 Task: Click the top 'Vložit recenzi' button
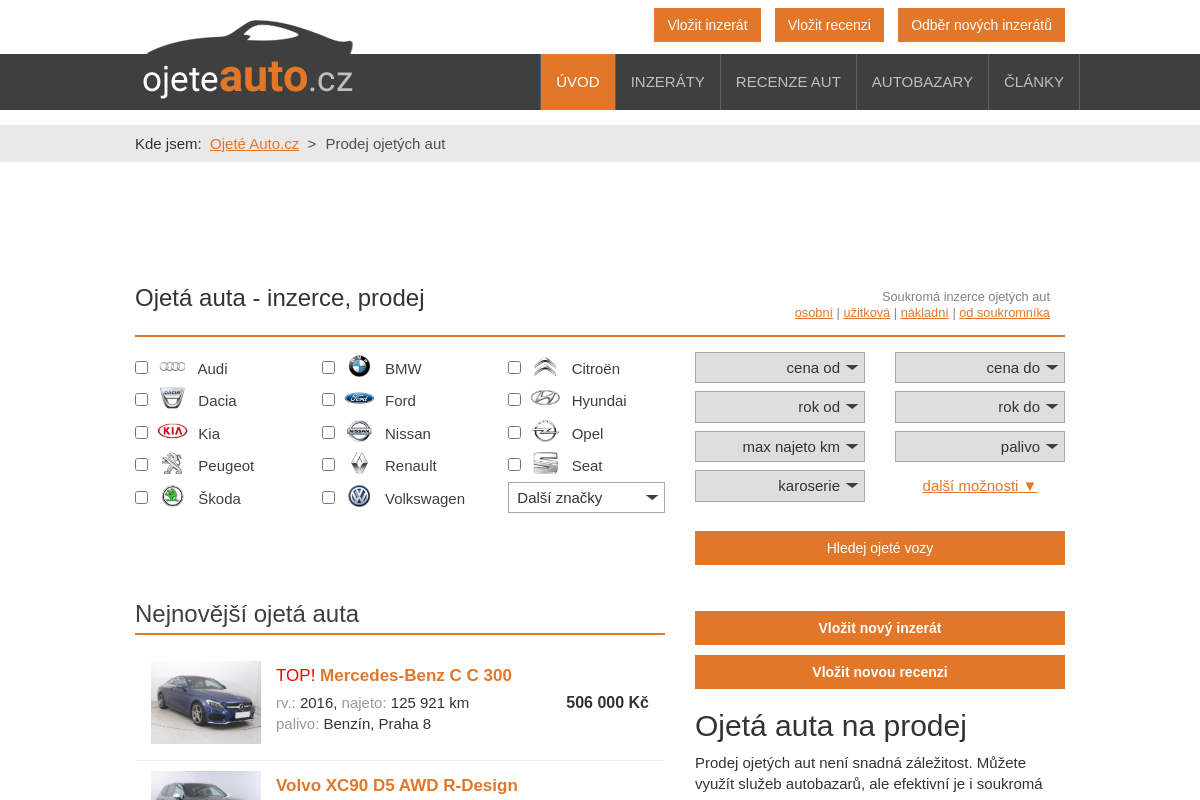pyautogui.click(x=829, y=25)
